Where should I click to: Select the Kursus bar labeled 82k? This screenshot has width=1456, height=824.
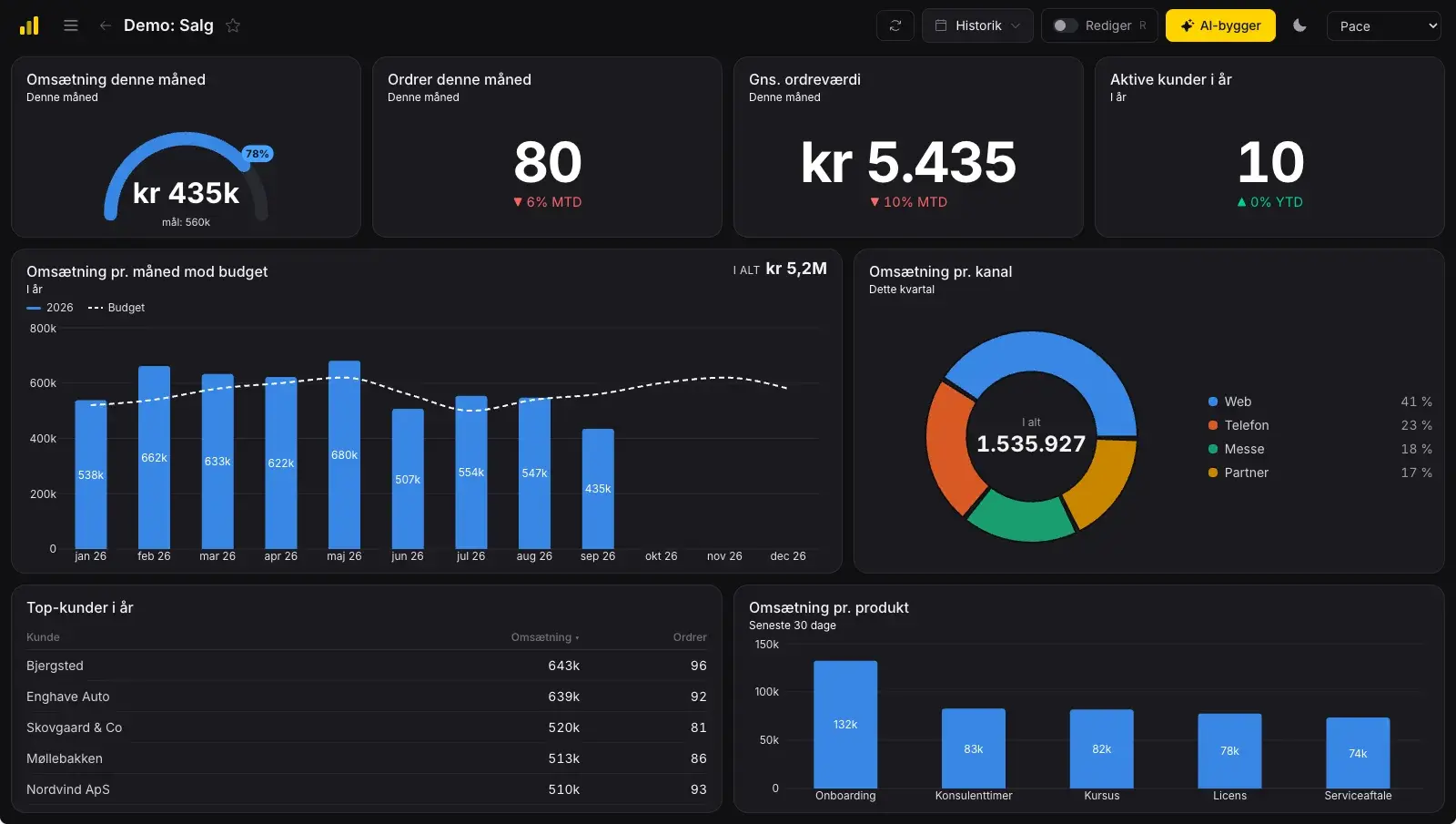pos(1102,748)
